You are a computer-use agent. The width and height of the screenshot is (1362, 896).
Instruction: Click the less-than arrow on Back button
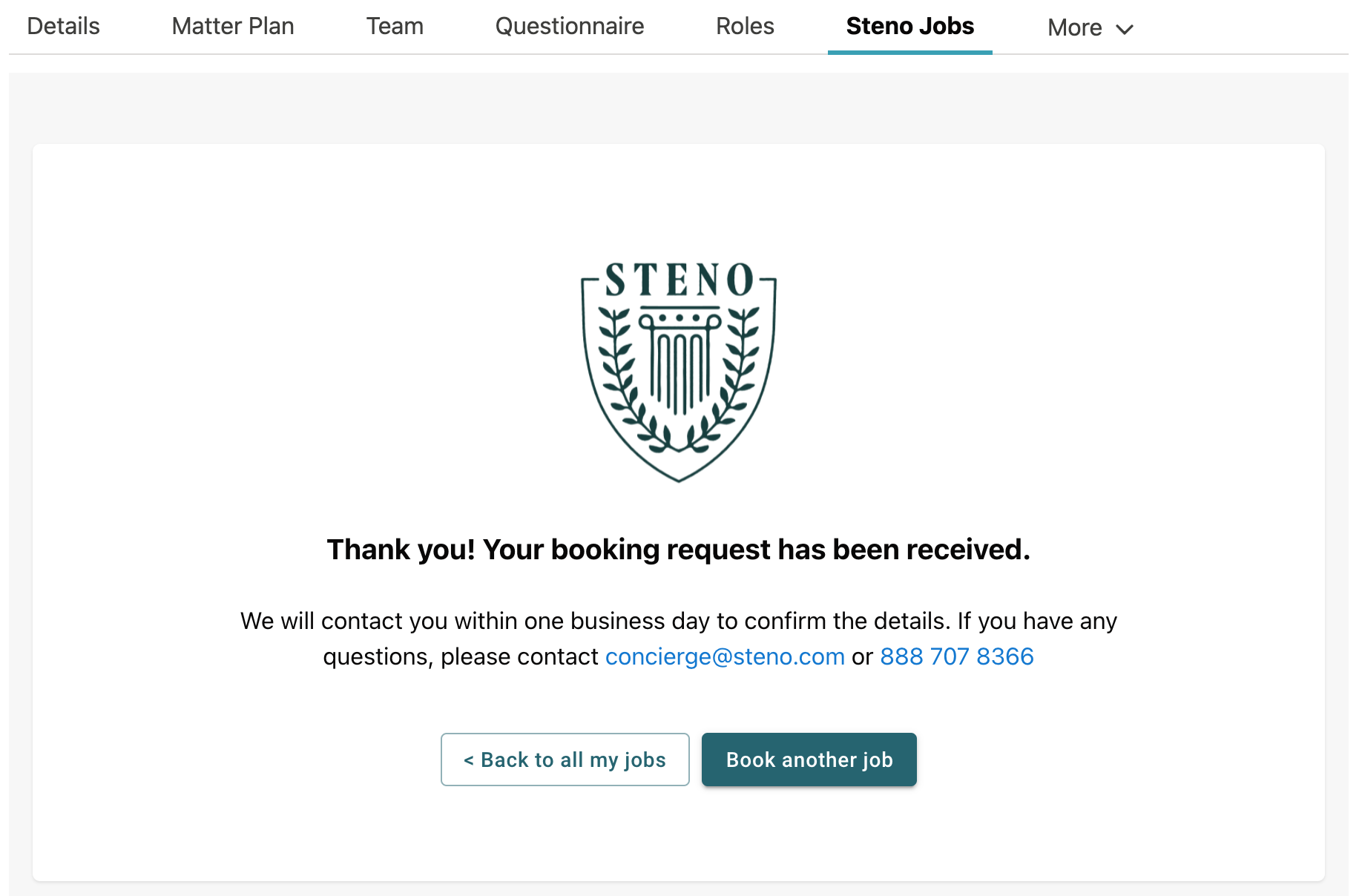(469, 760)
